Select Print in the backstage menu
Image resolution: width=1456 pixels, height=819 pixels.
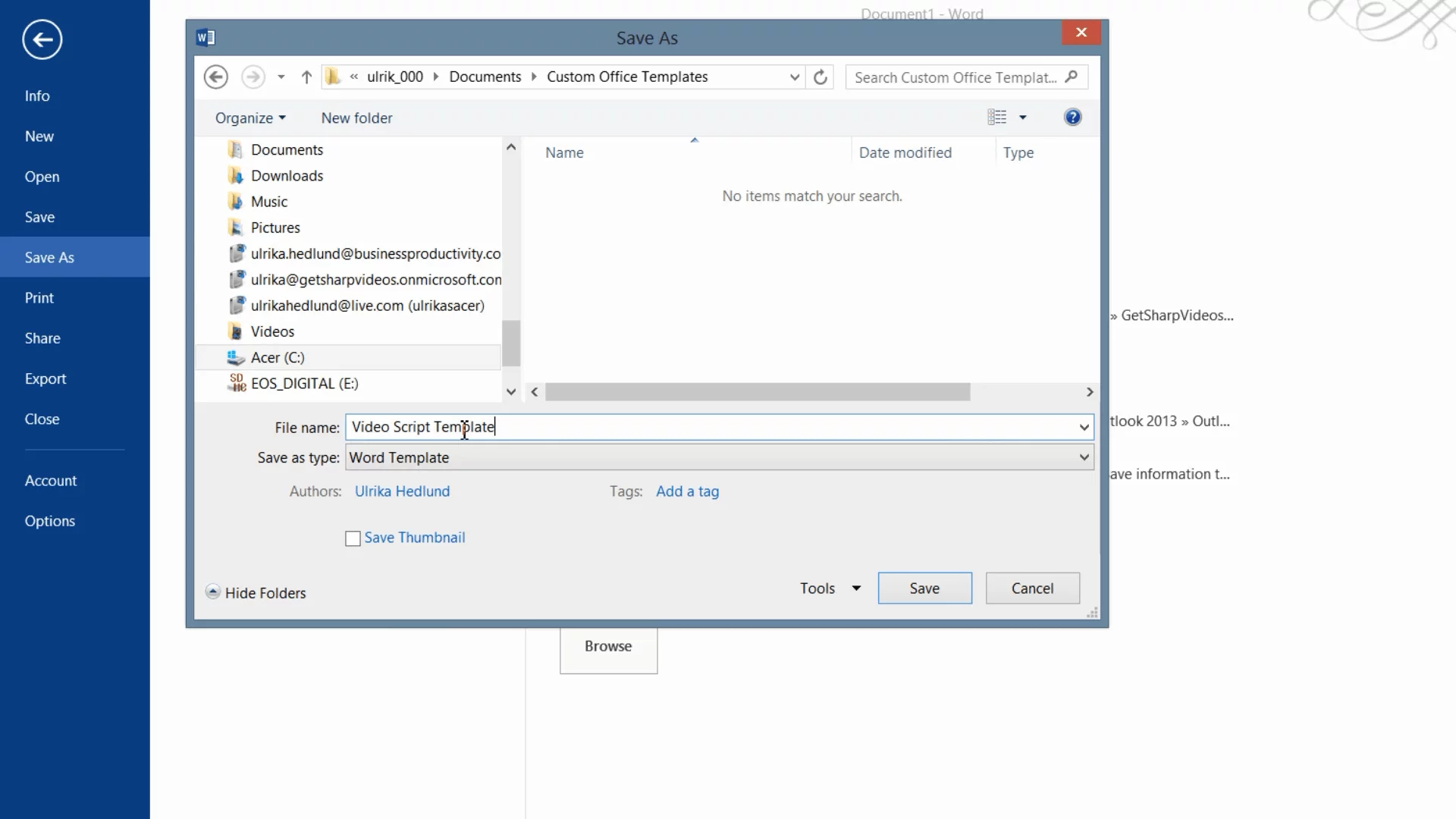click(x=39, y=298)
